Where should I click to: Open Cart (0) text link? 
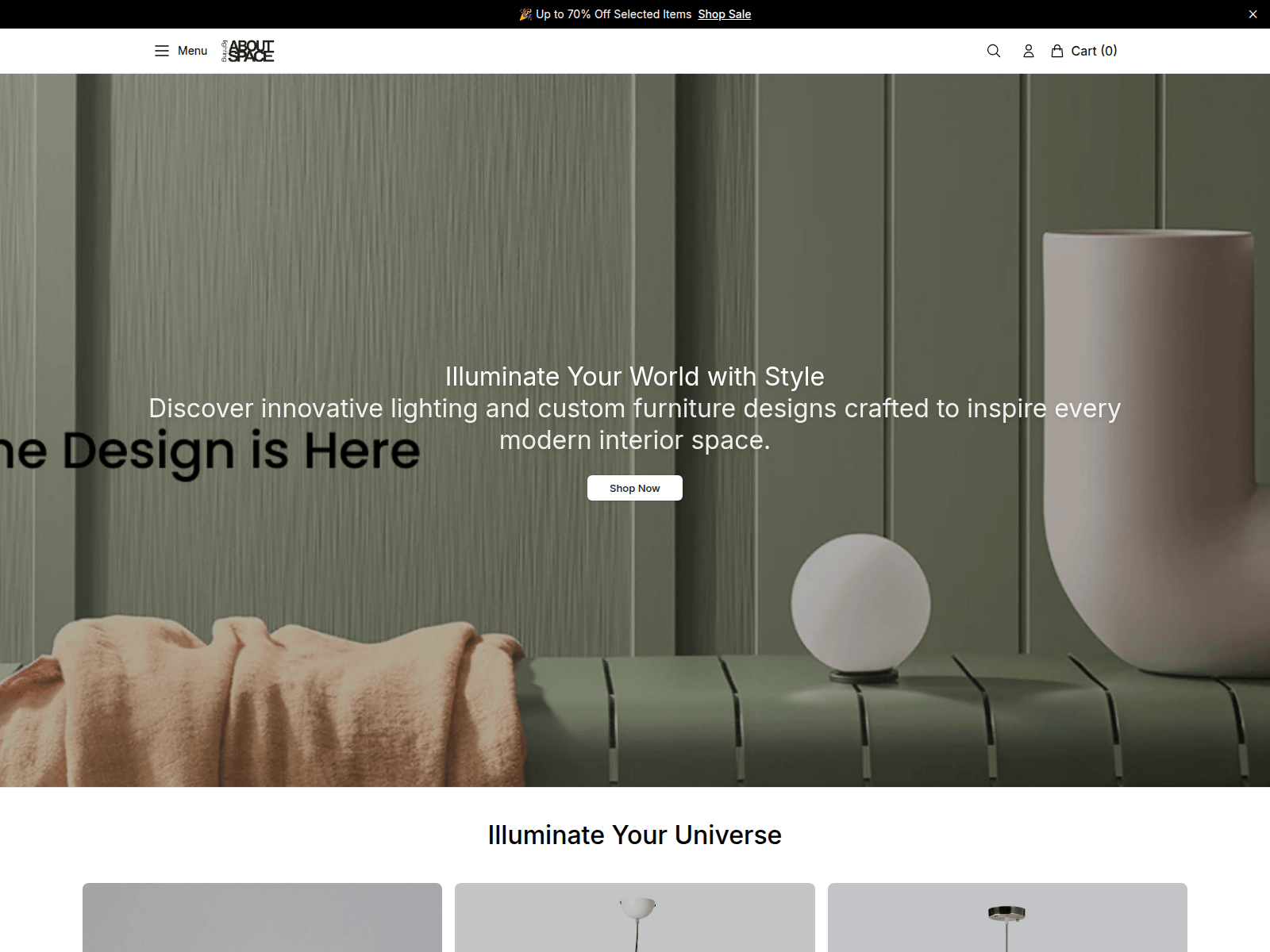coord(1094,51)
